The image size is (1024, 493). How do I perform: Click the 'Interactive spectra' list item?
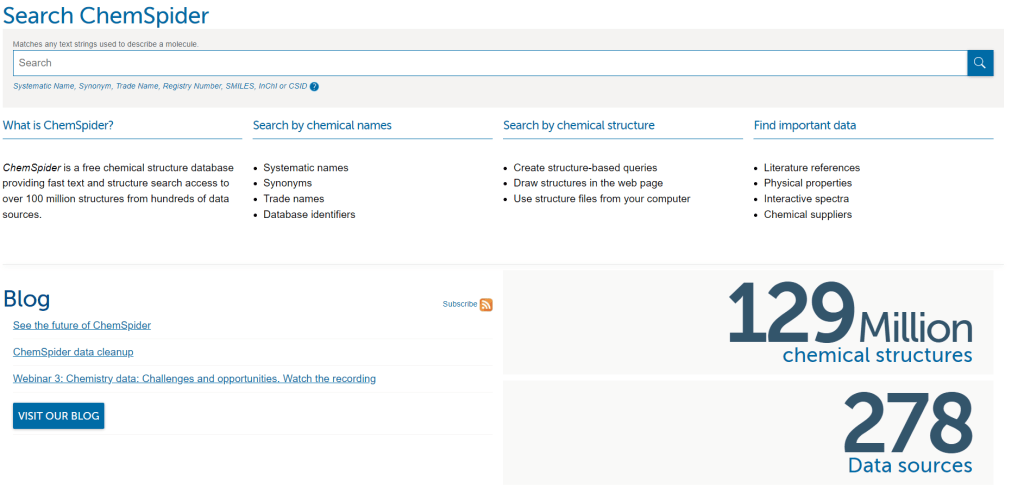(806, 199)
